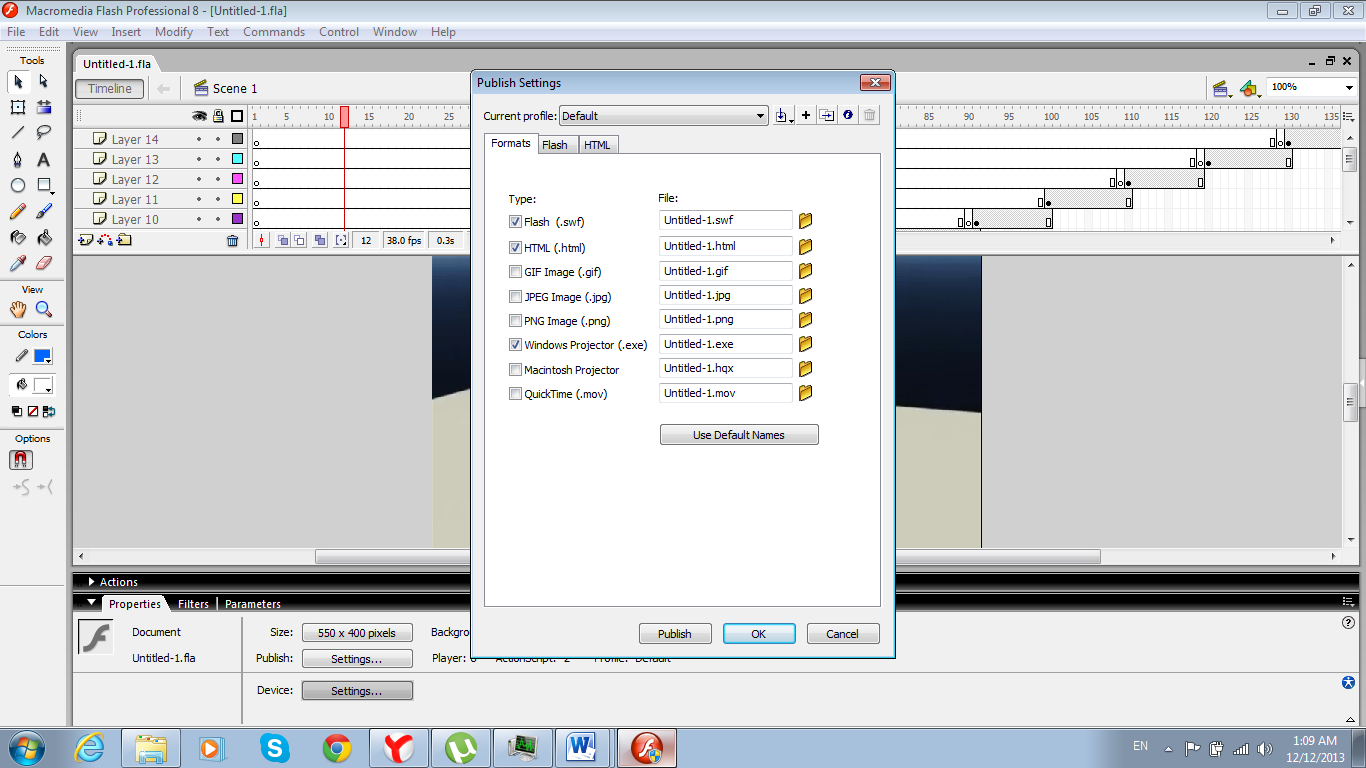Click Layer 12 magenta outline color swatch

point(237,179)
